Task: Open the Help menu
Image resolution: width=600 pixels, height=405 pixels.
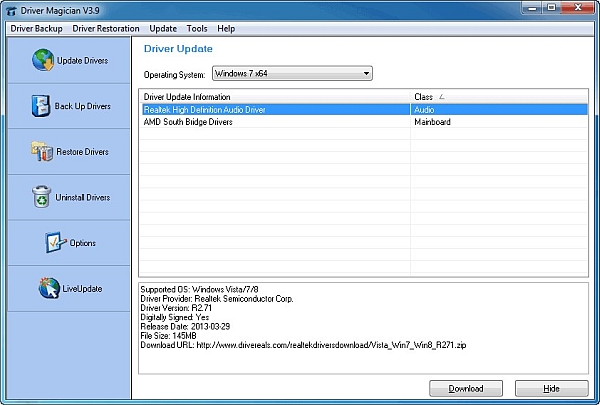Action: [x=226, y=29]
